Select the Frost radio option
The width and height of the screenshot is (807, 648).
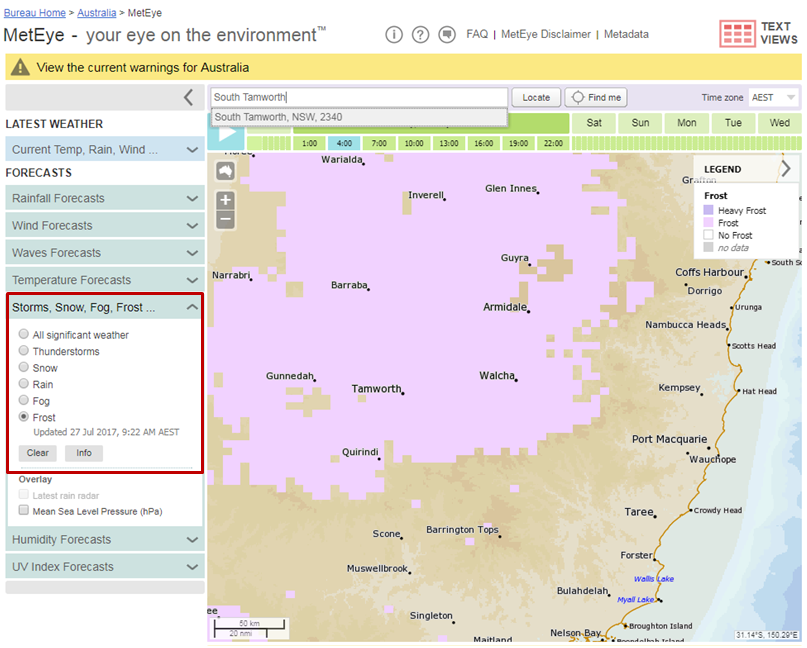[24, 416]
